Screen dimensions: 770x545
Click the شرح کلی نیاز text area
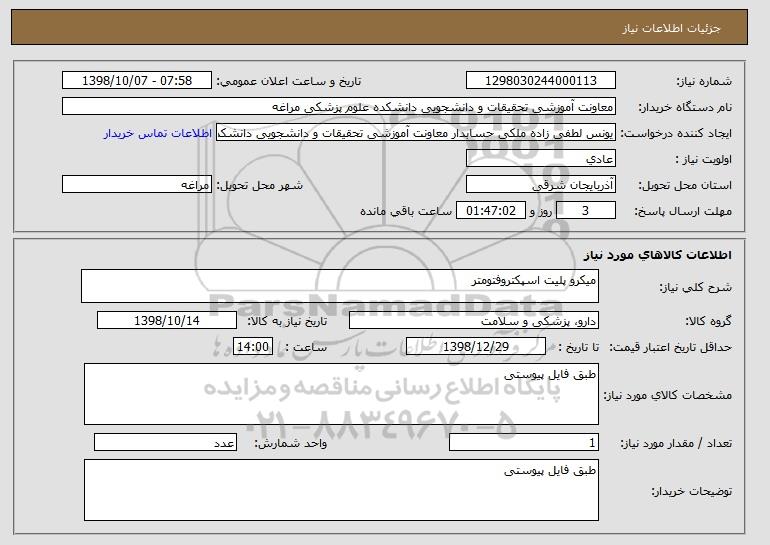340,286
